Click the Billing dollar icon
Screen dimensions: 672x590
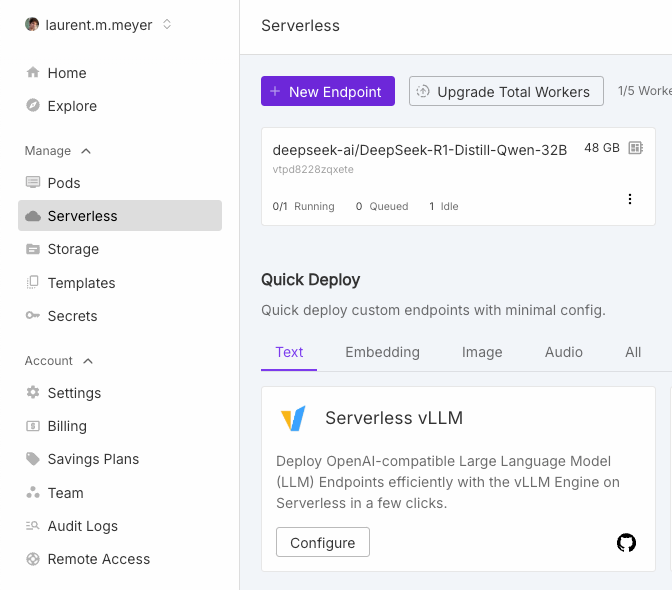coord(33,426)
